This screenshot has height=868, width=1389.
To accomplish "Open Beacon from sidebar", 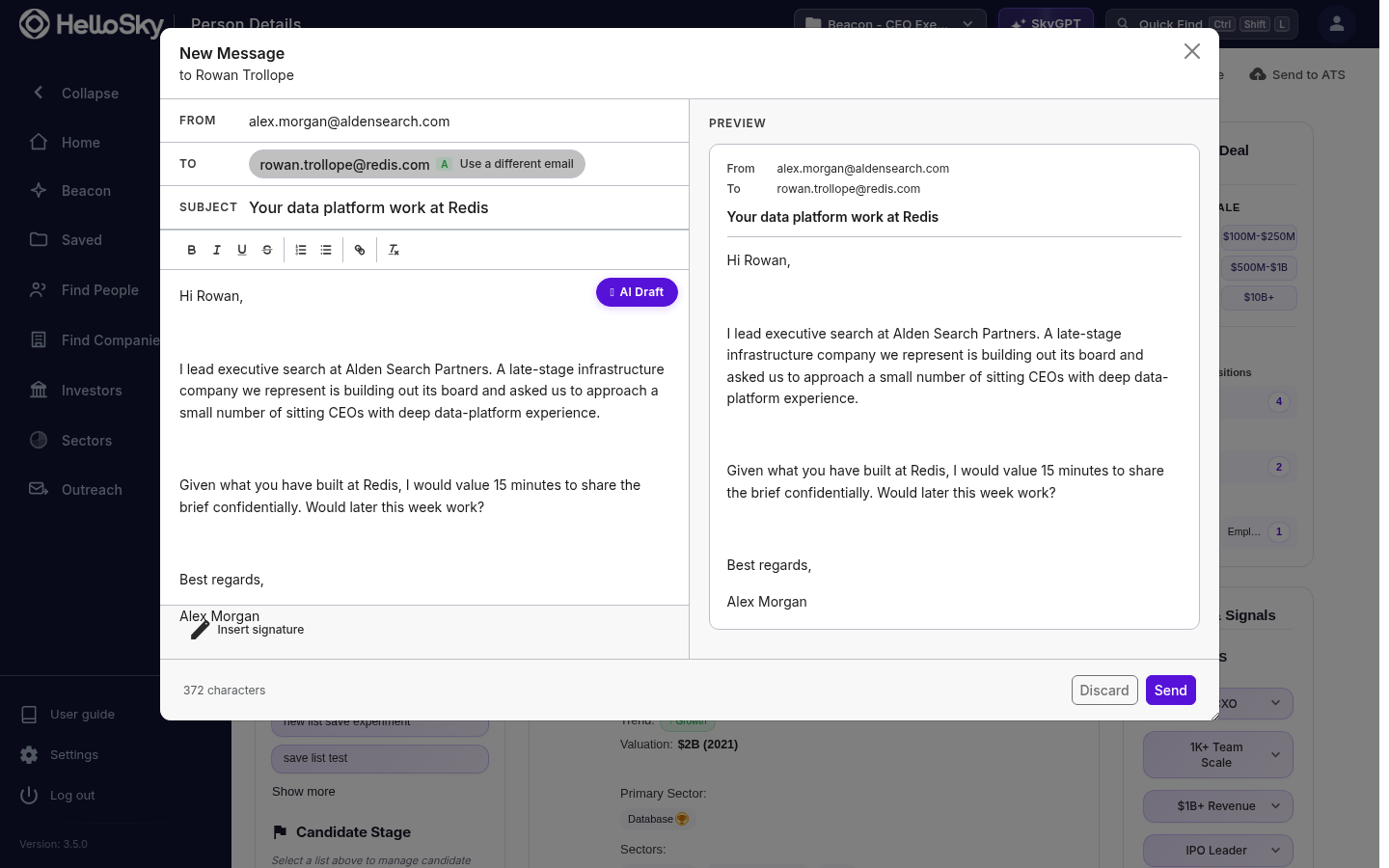I will click(70, 191).
